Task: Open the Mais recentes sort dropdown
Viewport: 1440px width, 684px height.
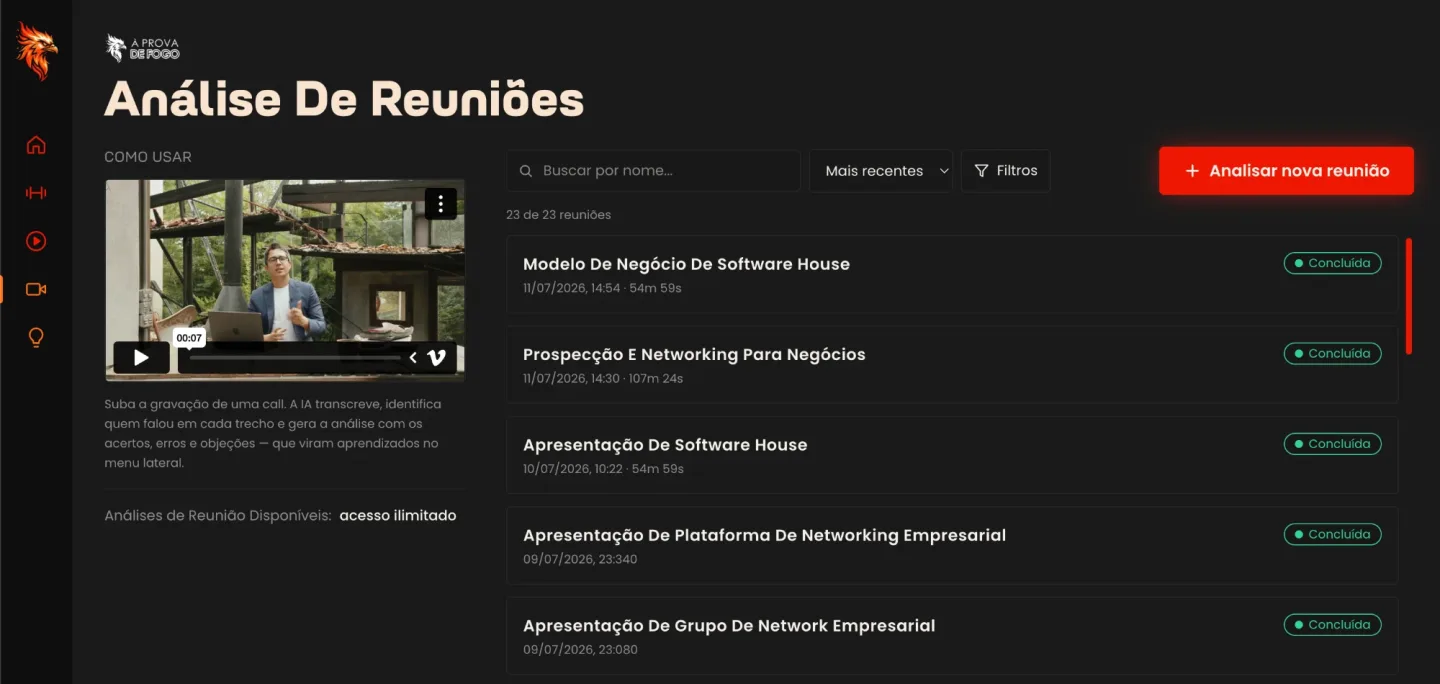Action: click(881, 171)
